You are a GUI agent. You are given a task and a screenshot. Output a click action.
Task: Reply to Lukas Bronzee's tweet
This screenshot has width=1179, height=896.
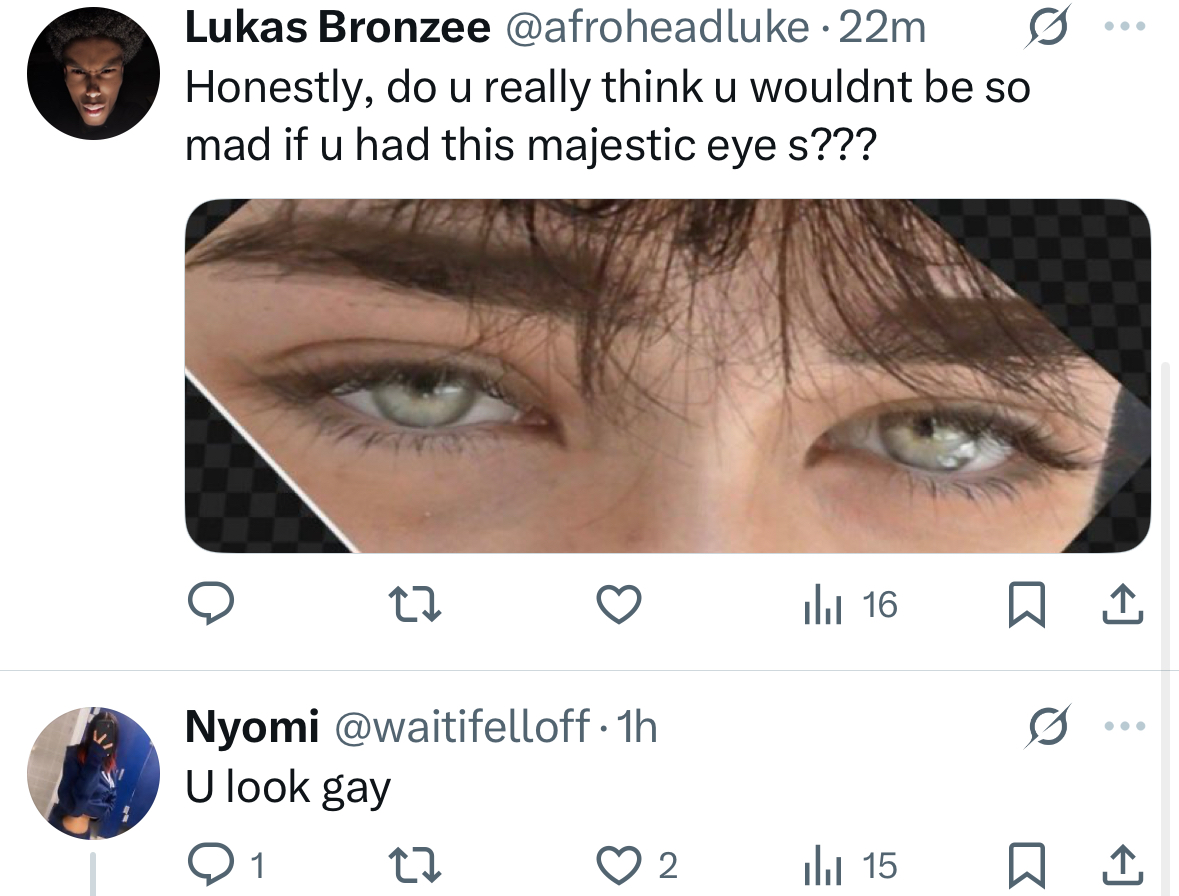(x=210, y=604)
